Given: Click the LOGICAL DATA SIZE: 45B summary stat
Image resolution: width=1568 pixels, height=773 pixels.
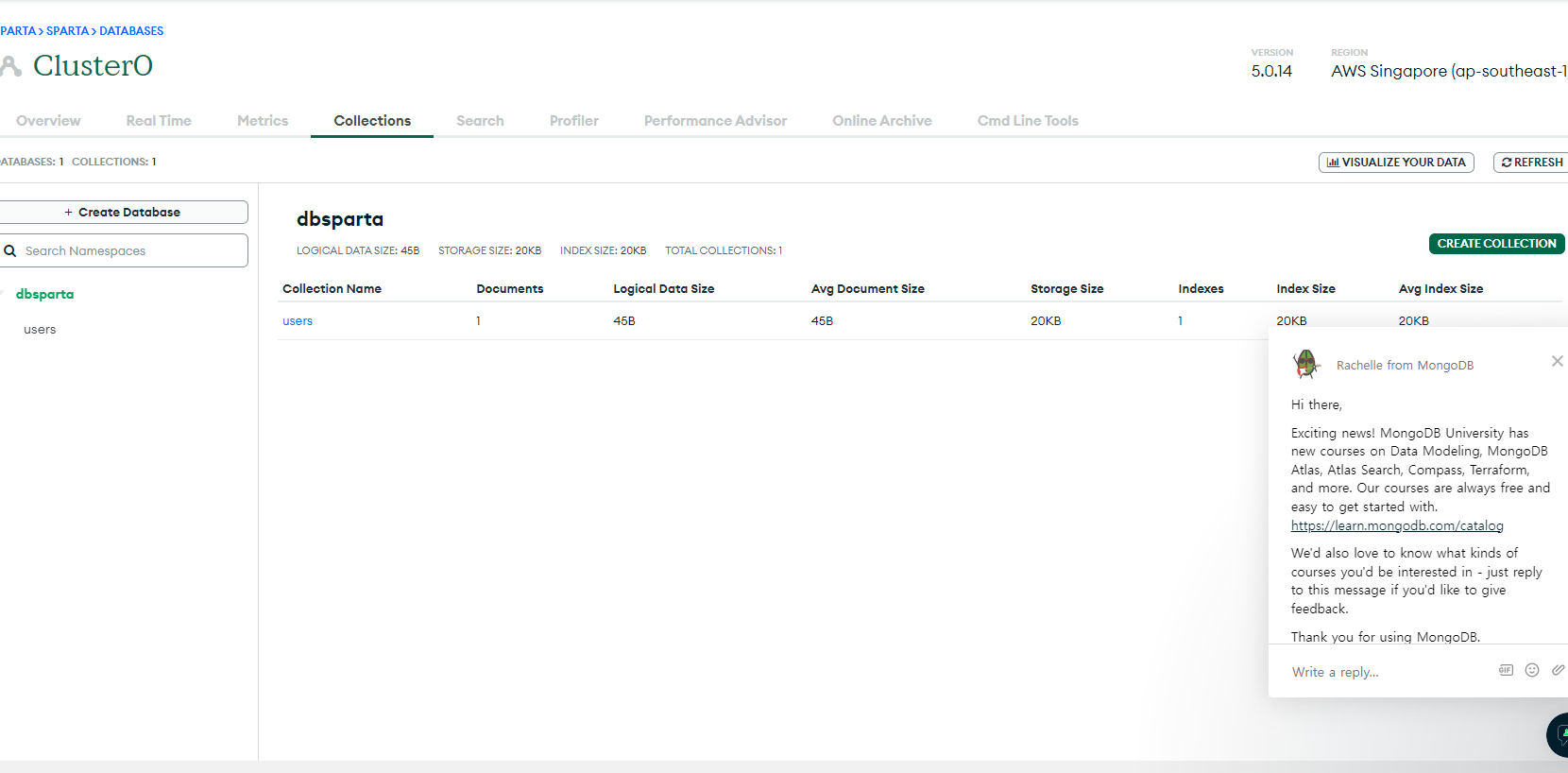Looking at the screenshot, I should [358, 250].
